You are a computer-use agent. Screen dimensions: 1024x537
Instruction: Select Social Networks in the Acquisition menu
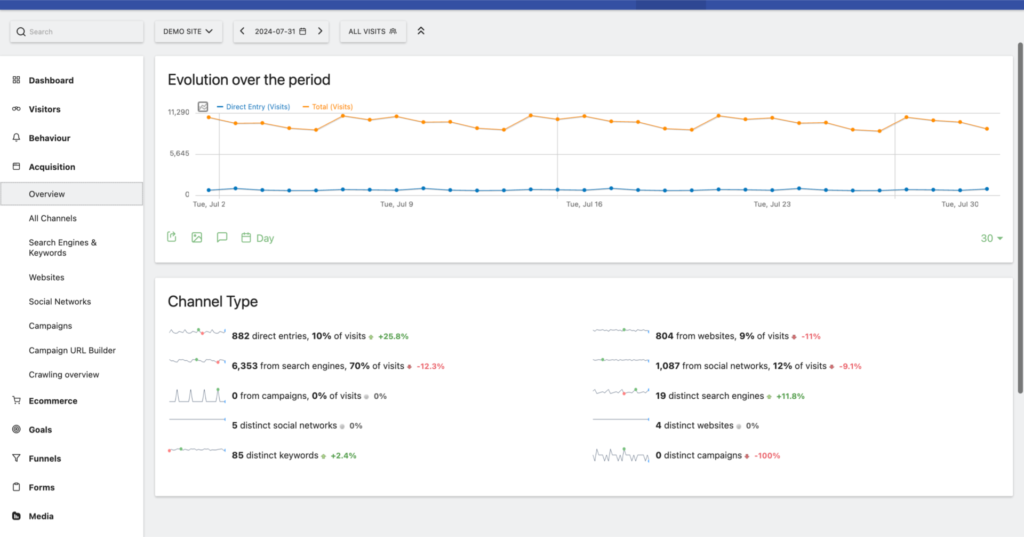pos(60,301)
